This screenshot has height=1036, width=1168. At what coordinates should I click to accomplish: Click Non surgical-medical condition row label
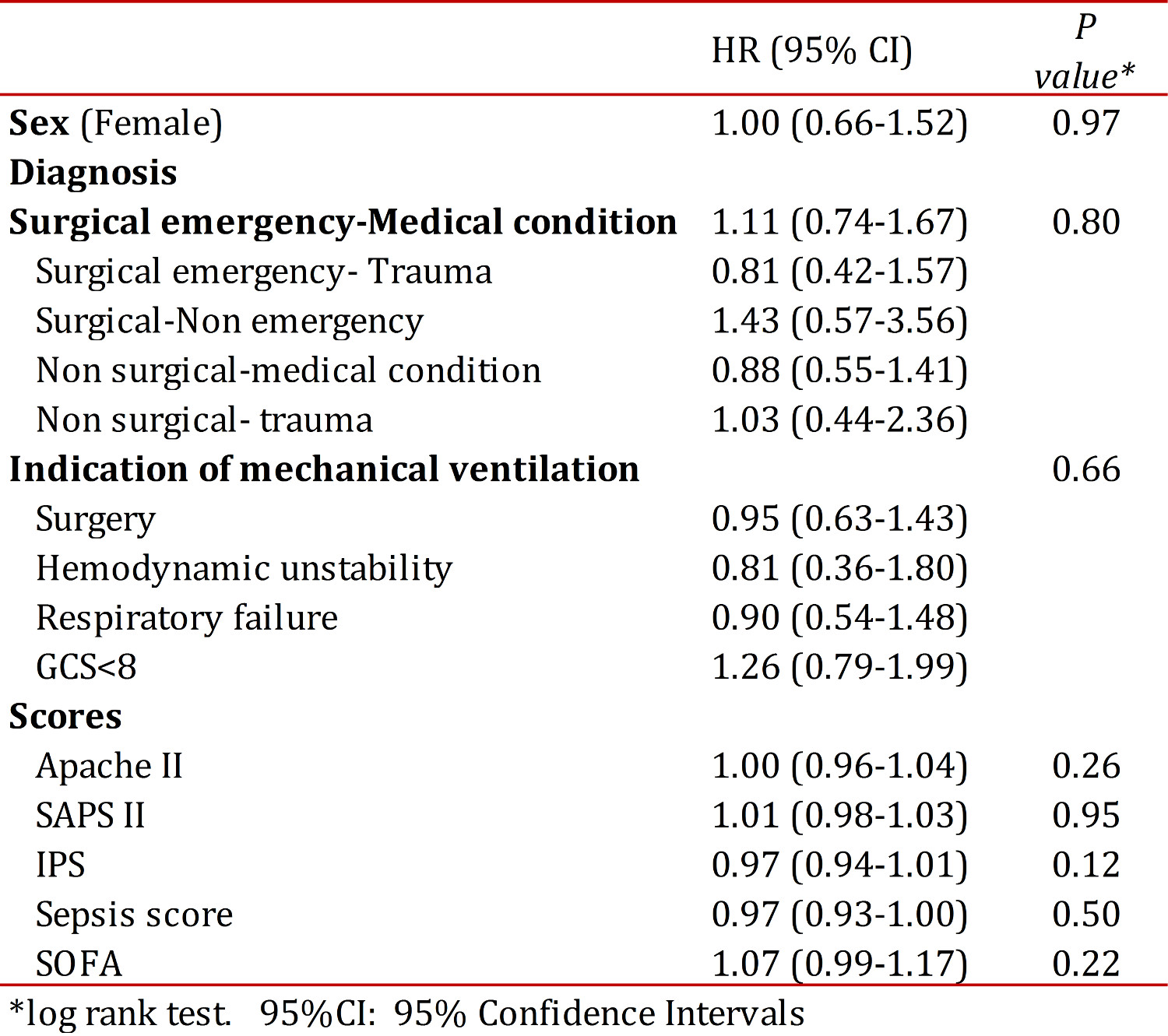click(288, 371)
